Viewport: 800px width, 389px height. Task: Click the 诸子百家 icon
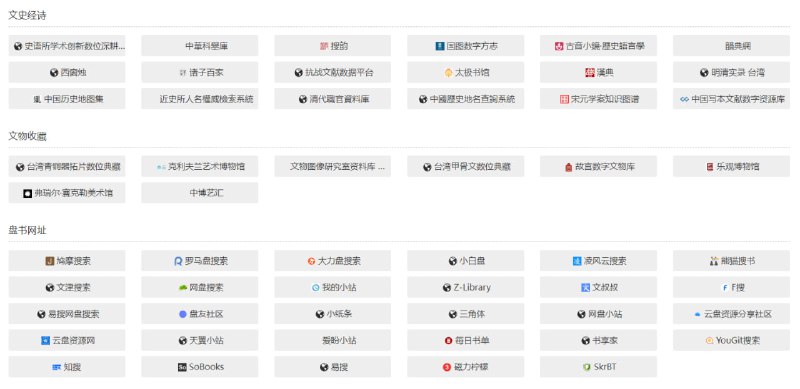click(x=183, y=73)
